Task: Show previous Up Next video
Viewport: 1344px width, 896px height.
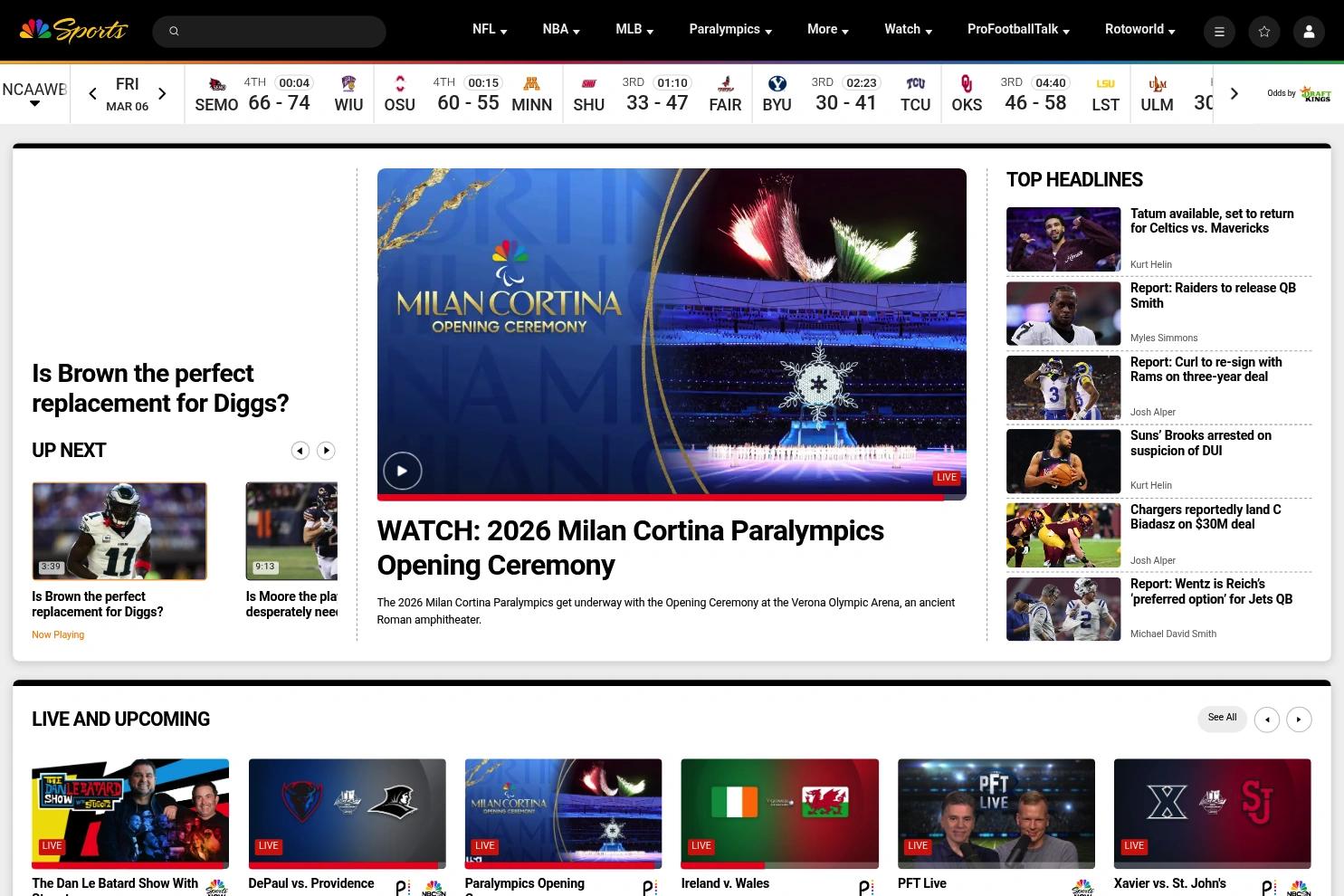Action: 300,451
